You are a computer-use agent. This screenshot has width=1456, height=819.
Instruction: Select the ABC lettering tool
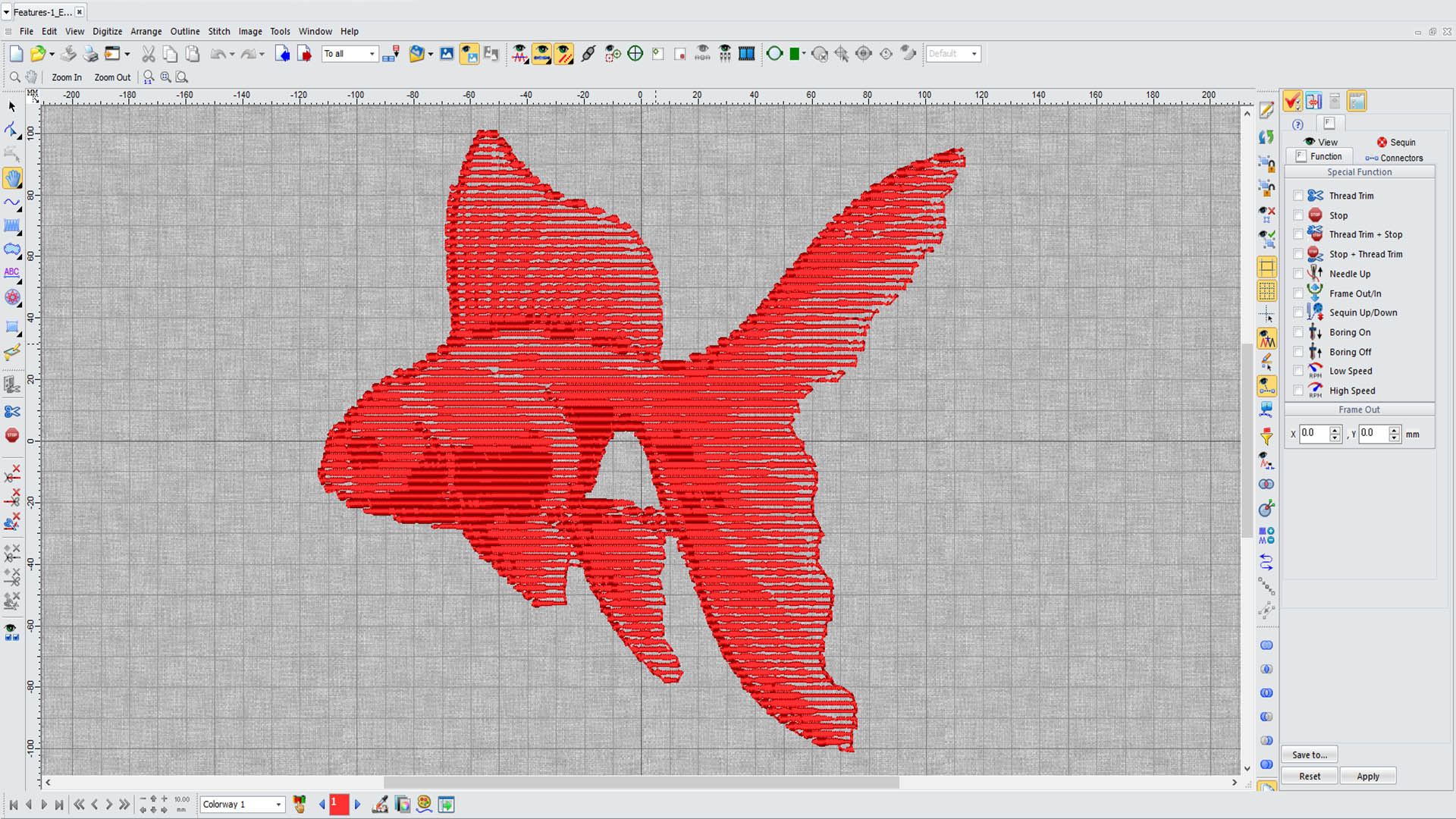(12, 272)
